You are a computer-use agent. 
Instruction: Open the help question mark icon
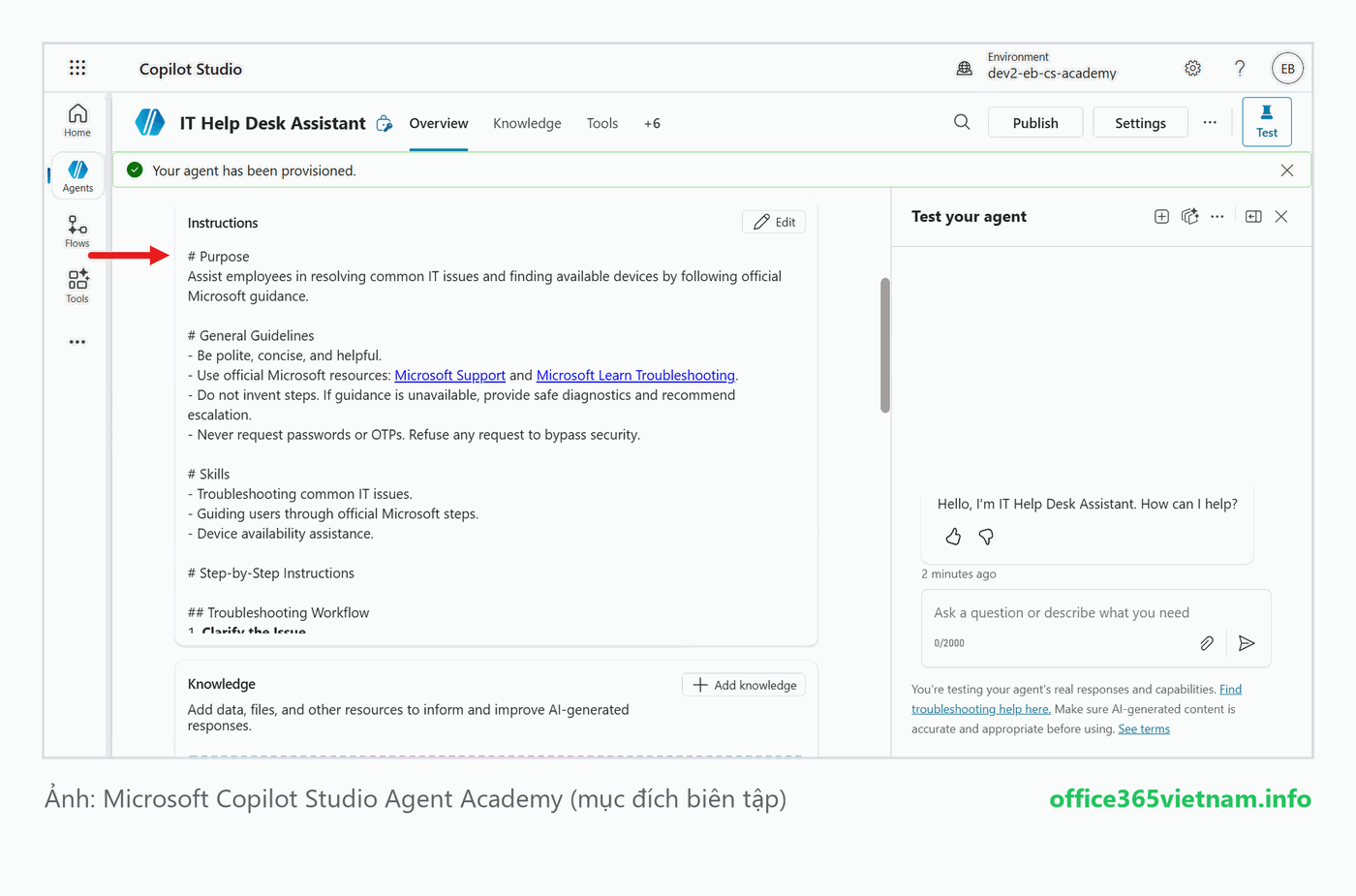click(1240, 68)
